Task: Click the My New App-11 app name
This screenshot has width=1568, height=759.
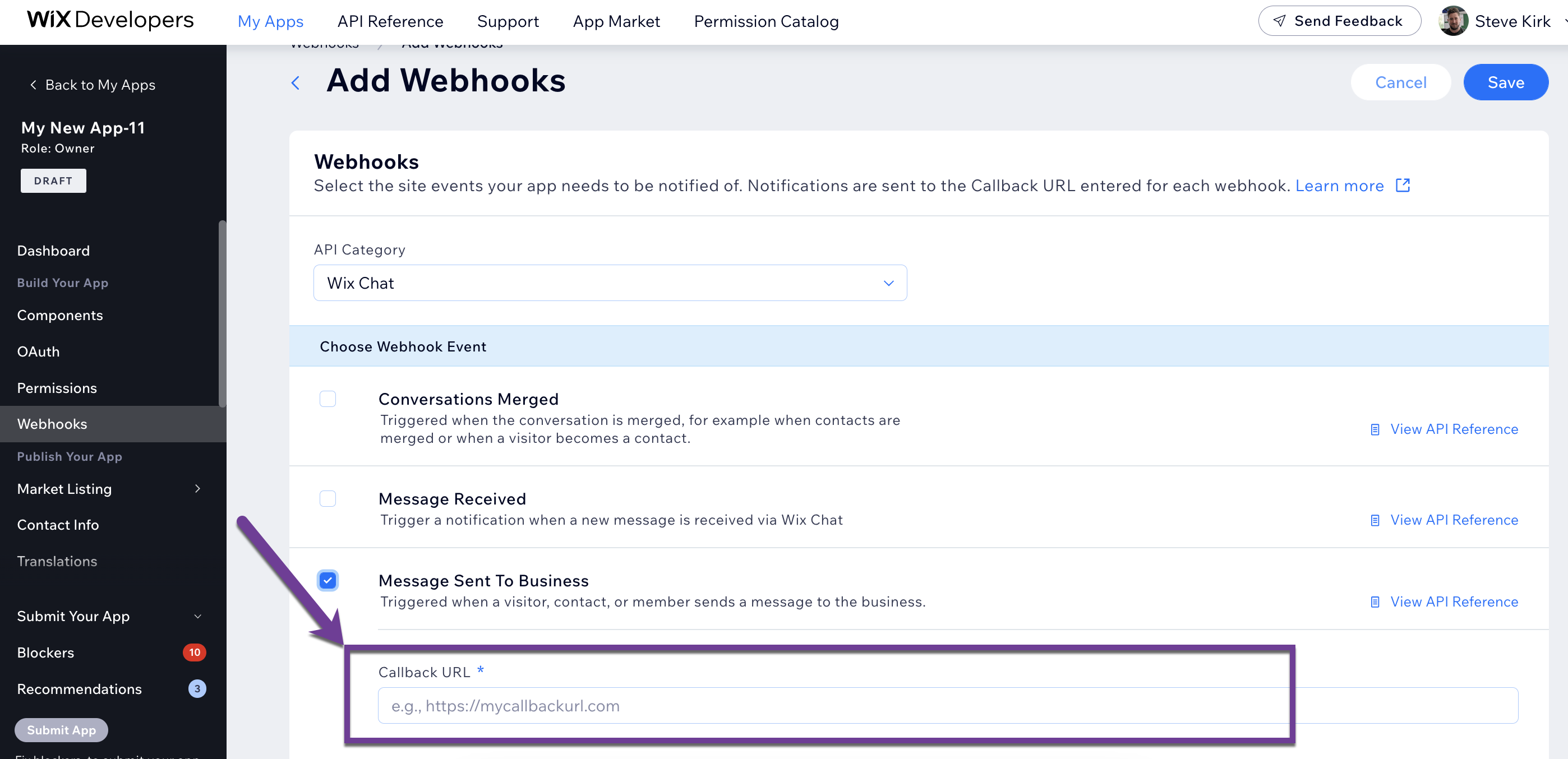Action: coord(83,128)
